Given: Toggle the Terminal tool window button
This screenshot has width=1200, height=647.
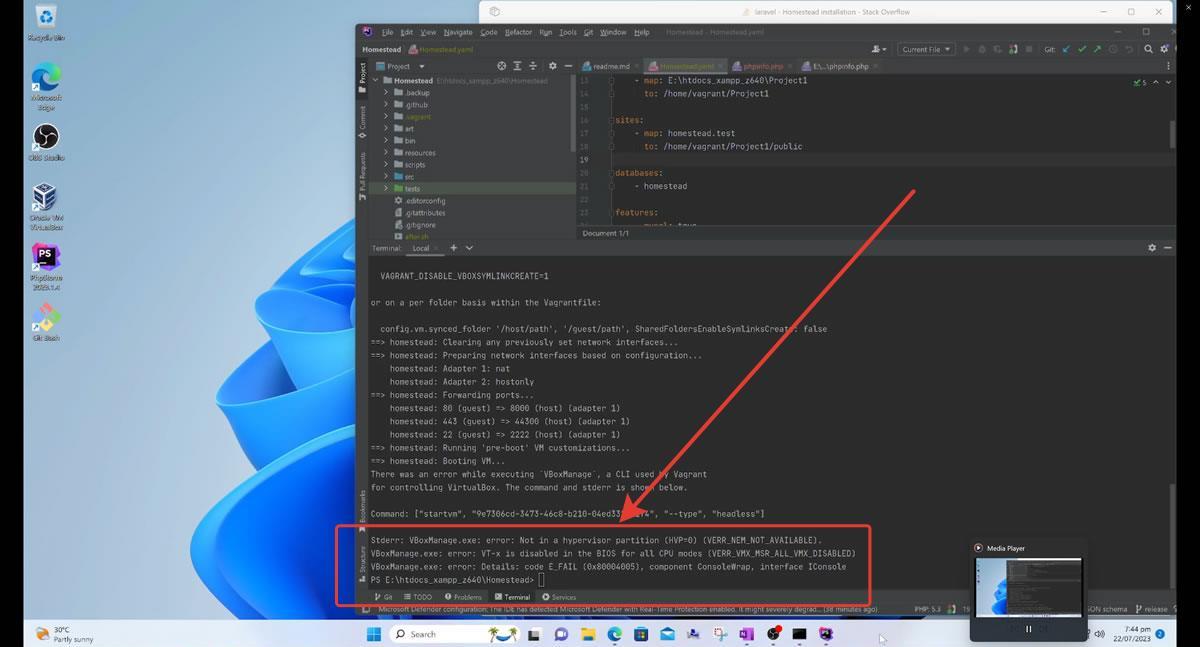Looking at the screenshot, I should [511, 597].
